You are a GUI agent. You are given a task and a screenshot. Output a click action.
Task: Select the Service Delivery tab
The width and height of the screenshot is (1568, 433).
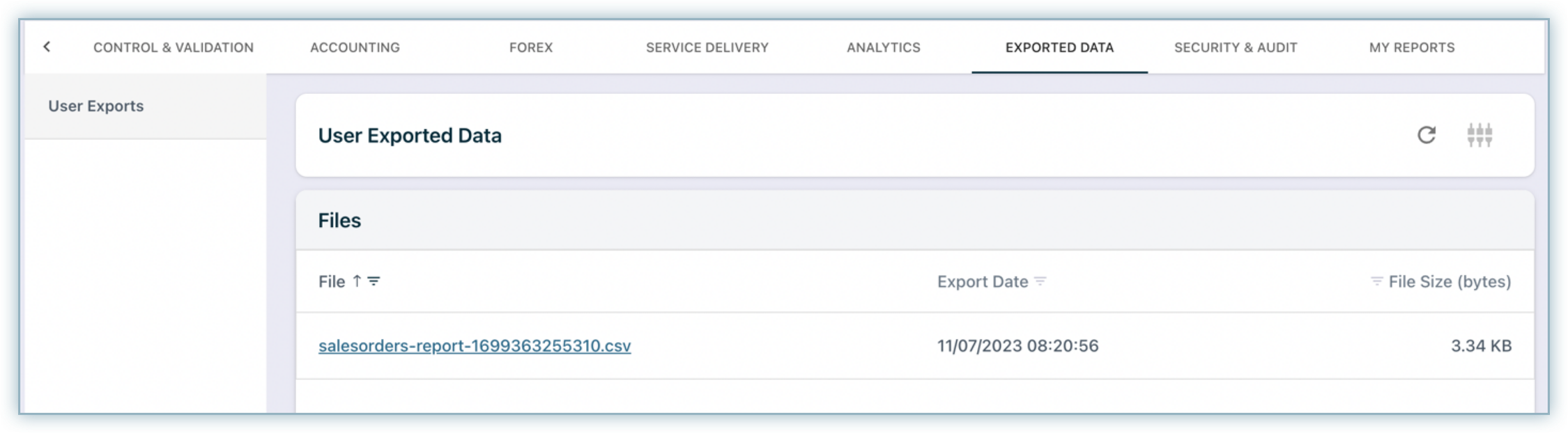tap(707, 47)
